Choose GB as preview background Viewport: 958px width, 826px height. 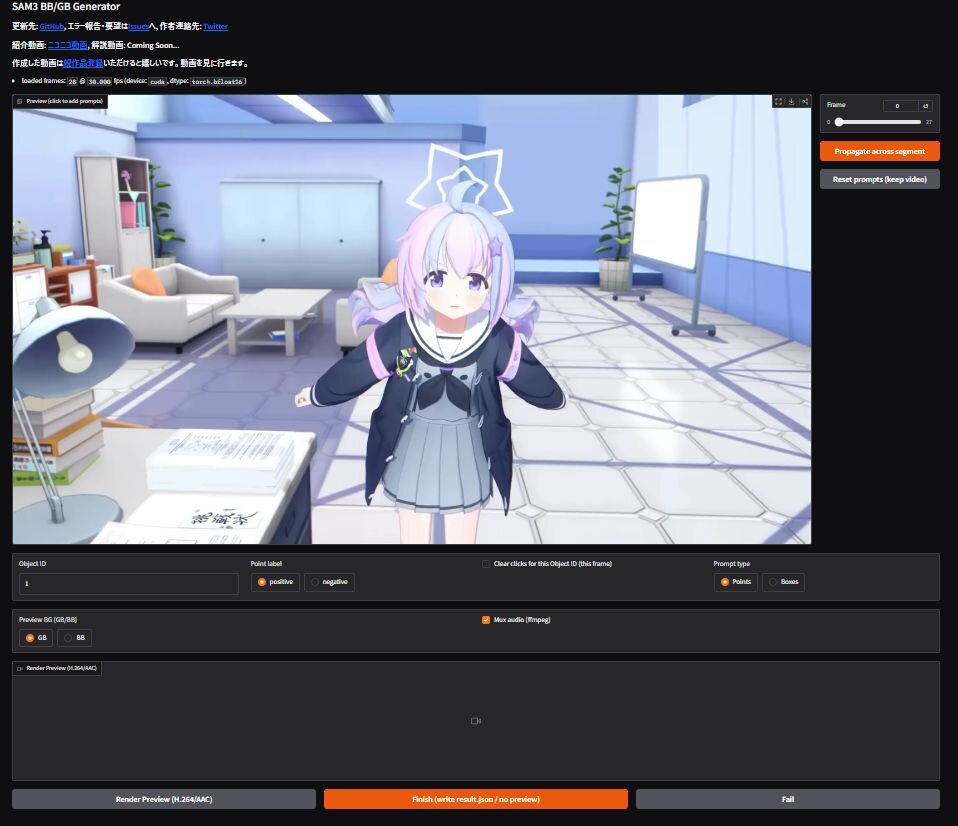(36, 637)
